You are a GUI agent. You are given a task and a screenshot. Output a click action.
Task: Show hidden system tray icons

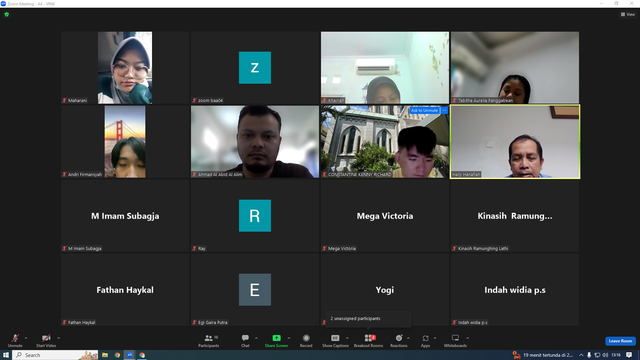pos(581,355)
